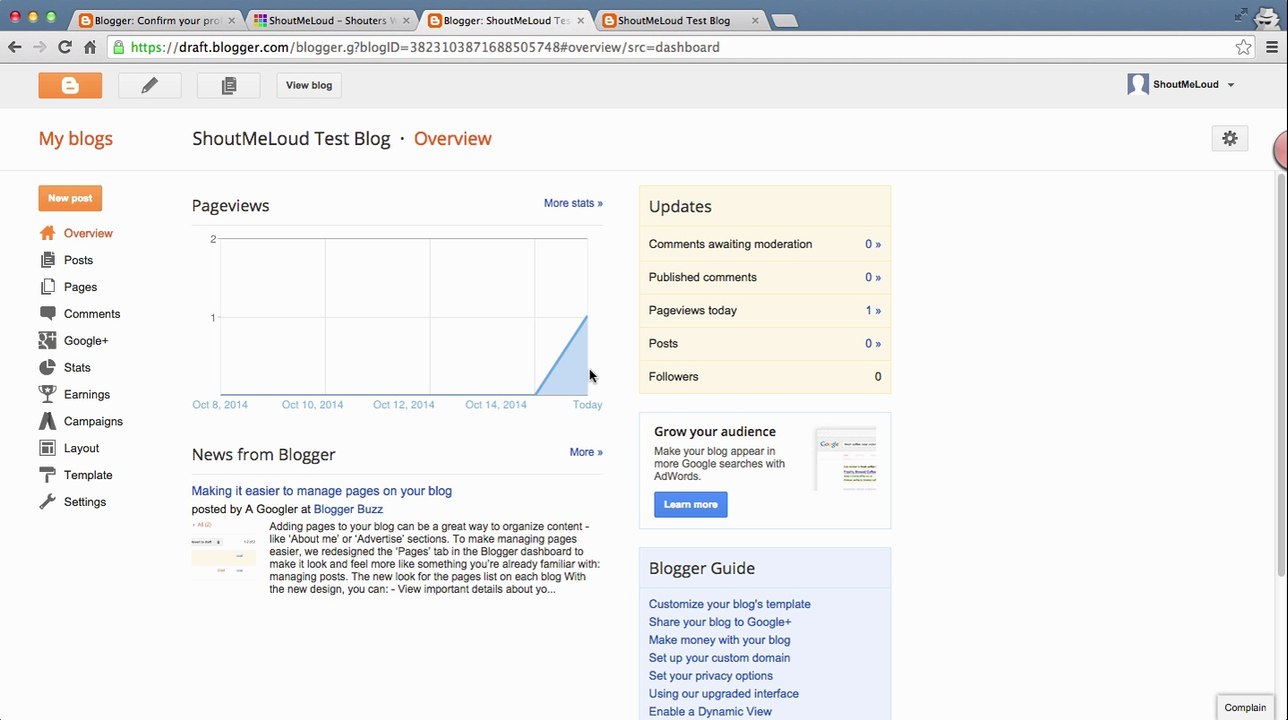Viewport: 1288px width, 720px height.
Task: Click the ShoutMeLoud profile avatar
Action: (x=1138, y=85)
